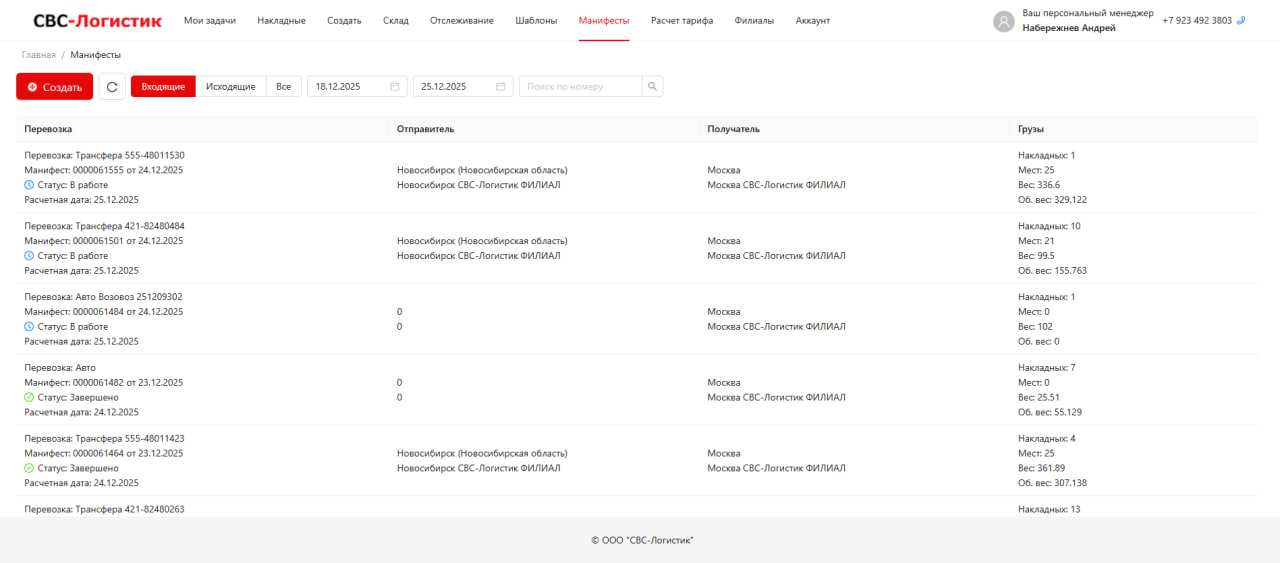Open the end date picker field
The width and height of the screenshot is (1280, 563).
454,87
